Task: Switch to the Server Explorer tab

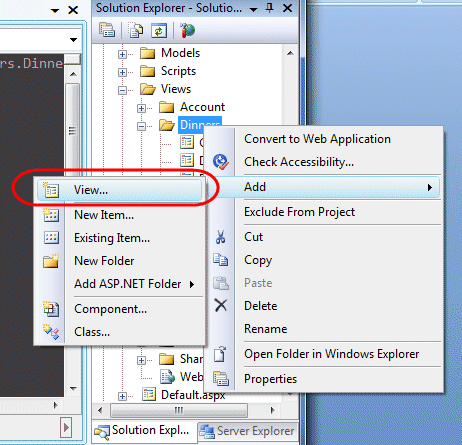Action: [247, 431]
